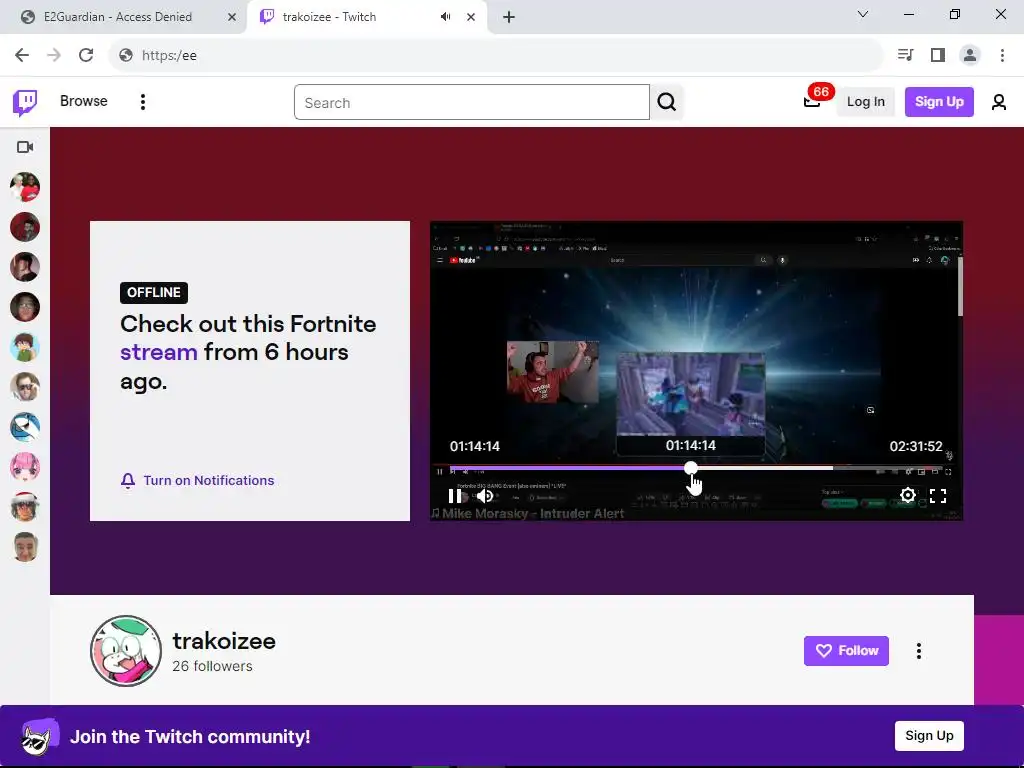Open the last sidebar channel avatar
The height and width of the screenshot is (768, 1024).
(25, 547)
